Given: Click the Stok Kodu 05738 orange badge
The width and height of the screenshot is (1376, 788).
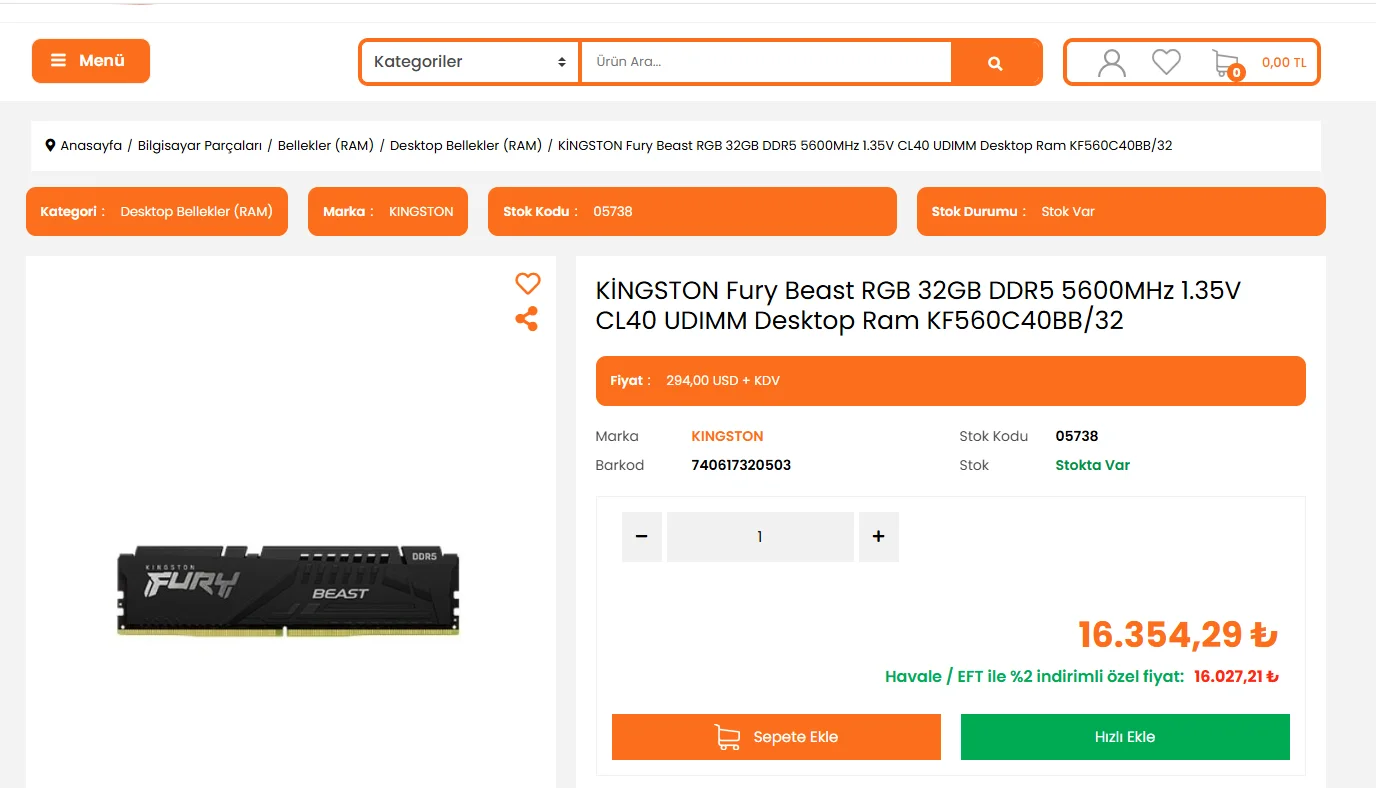Looking at the screenshot, I should click(692, 212).
